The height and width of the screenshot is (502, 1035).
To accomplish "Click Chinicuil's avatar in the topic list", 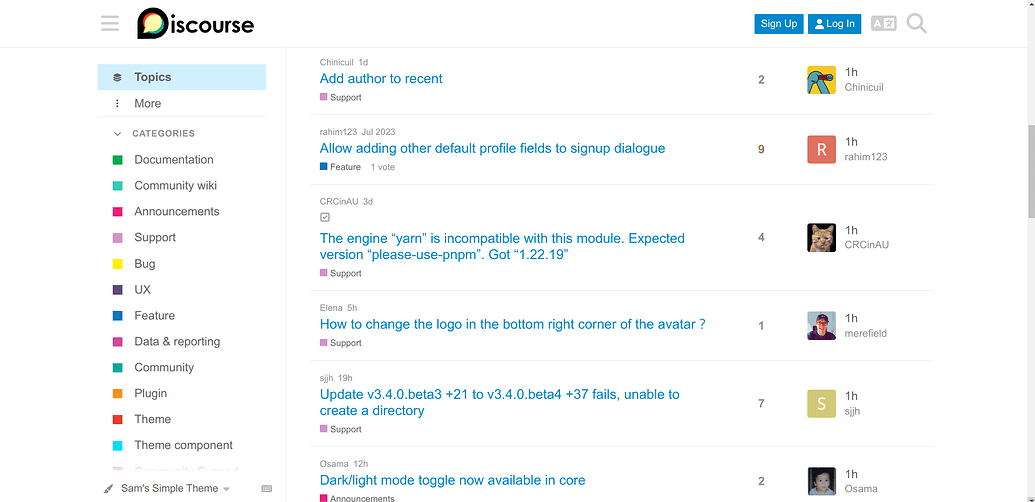I will (x=821, y=80).
